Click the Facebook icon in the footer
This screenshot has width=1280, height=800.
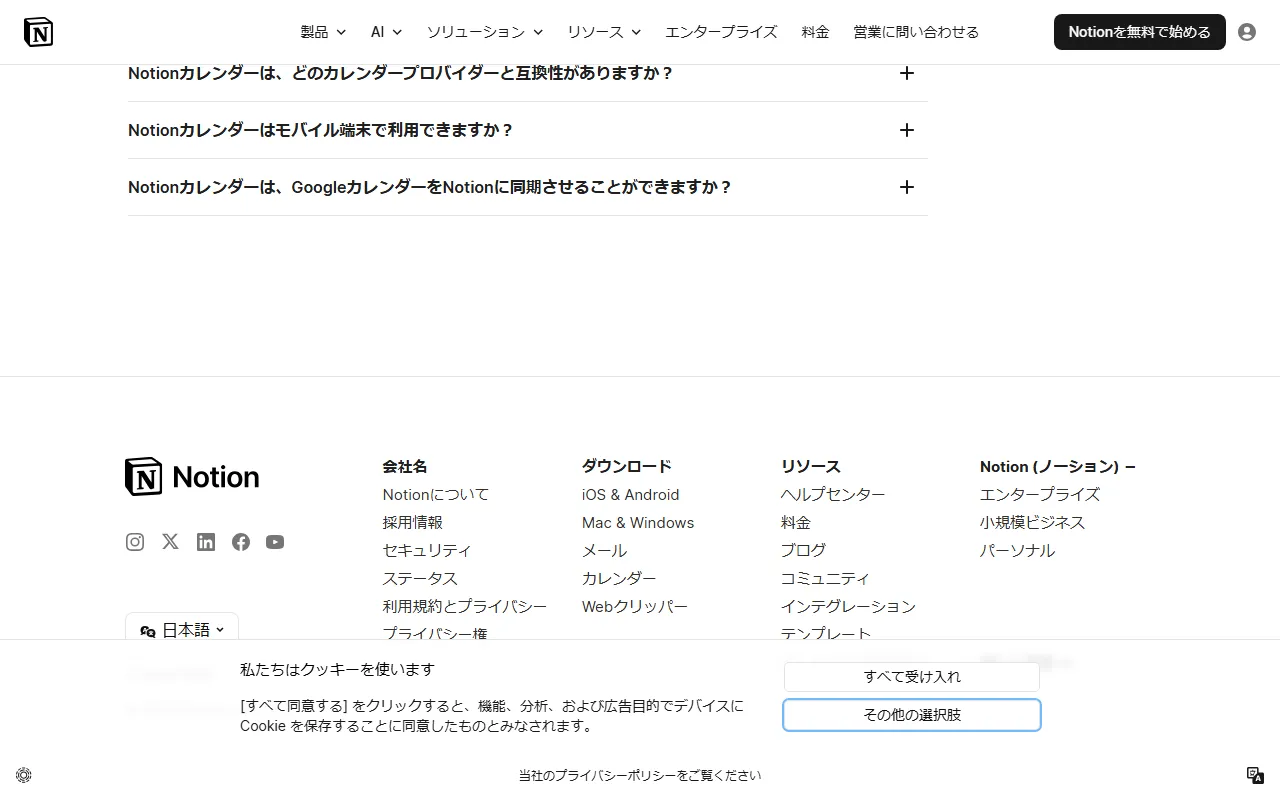point(240,541)
